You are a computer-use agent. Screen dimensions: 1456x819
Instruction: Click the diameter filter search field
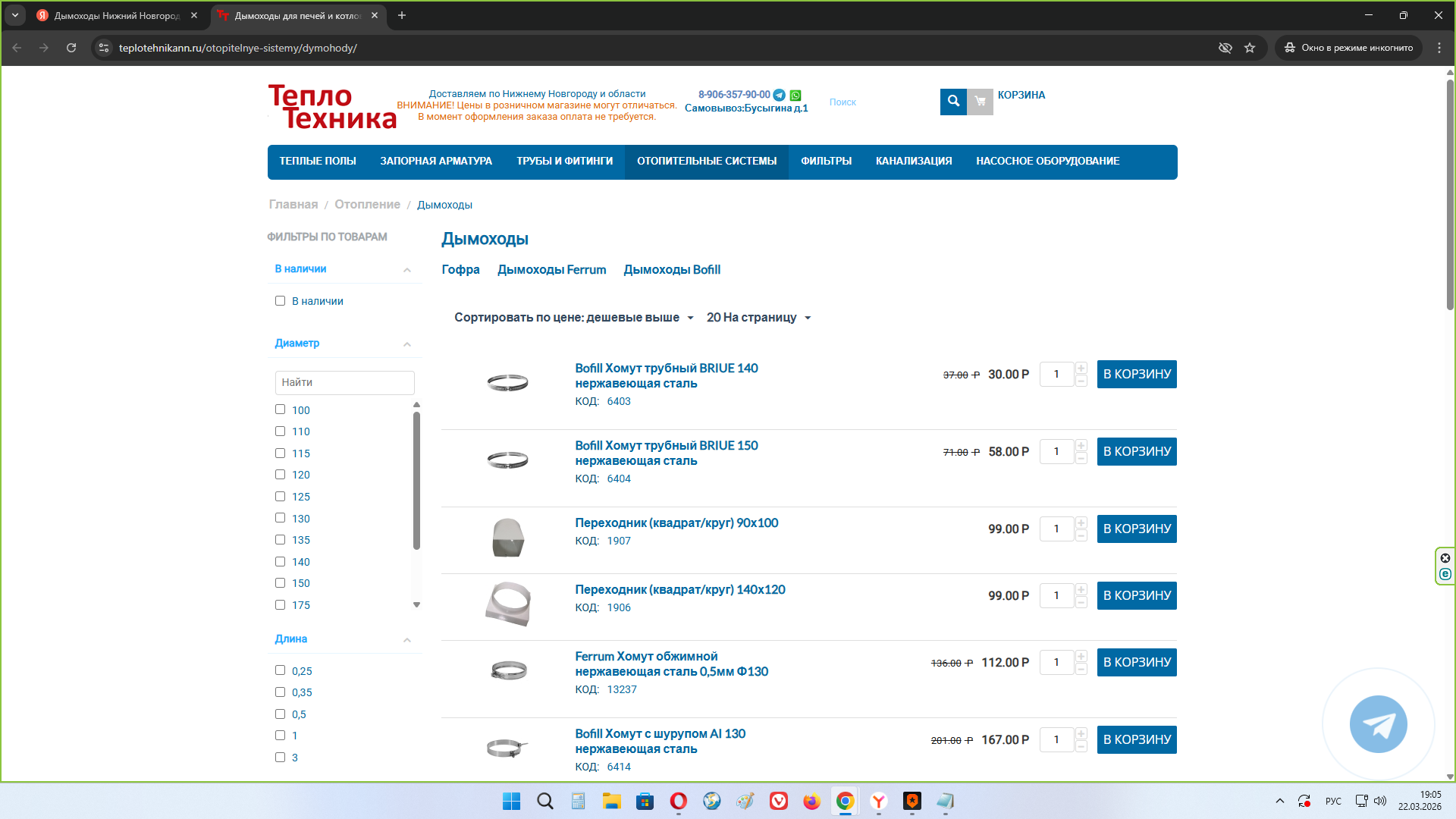pos(344,383)
